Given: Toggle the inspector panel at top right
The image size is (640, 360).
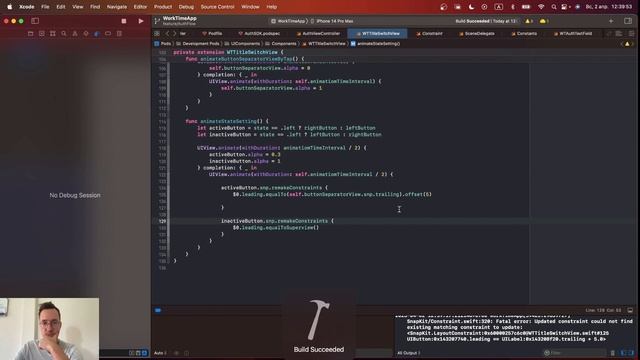Looking at the screenshot, I should (x=628, y=21).
